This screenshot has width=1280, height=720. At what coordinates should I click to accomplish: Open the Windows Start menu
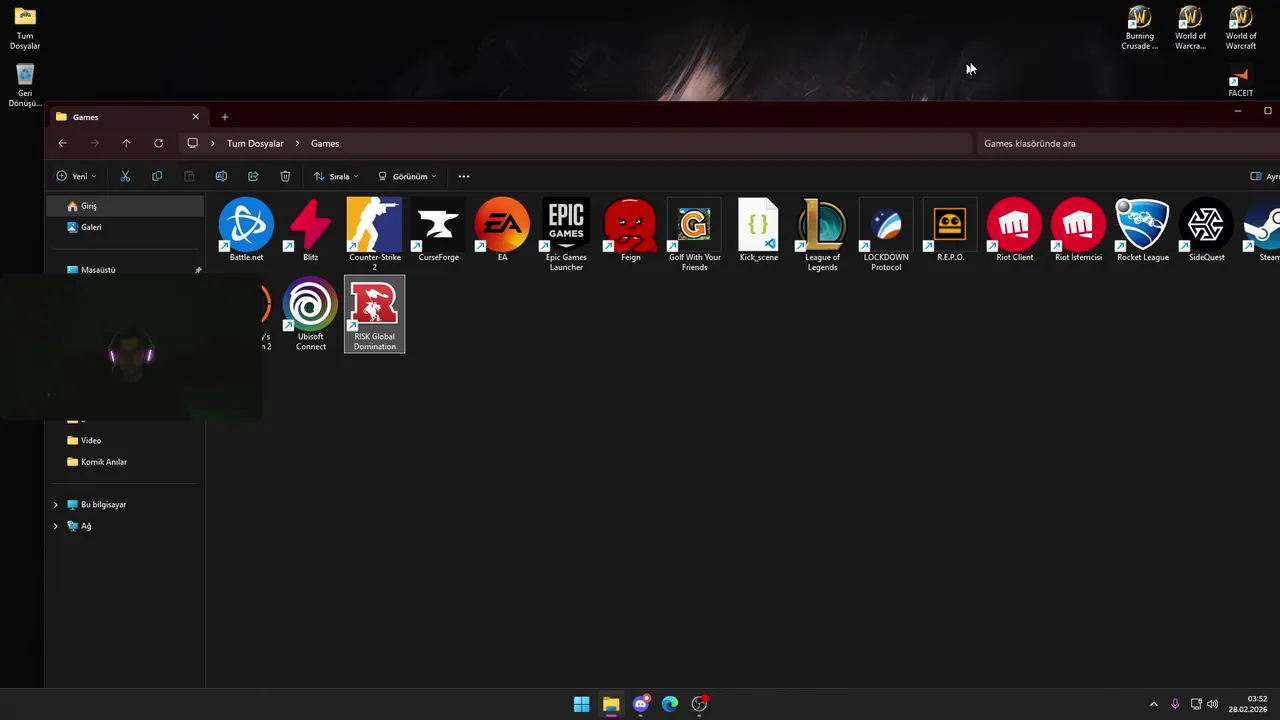tap(581, 704)
